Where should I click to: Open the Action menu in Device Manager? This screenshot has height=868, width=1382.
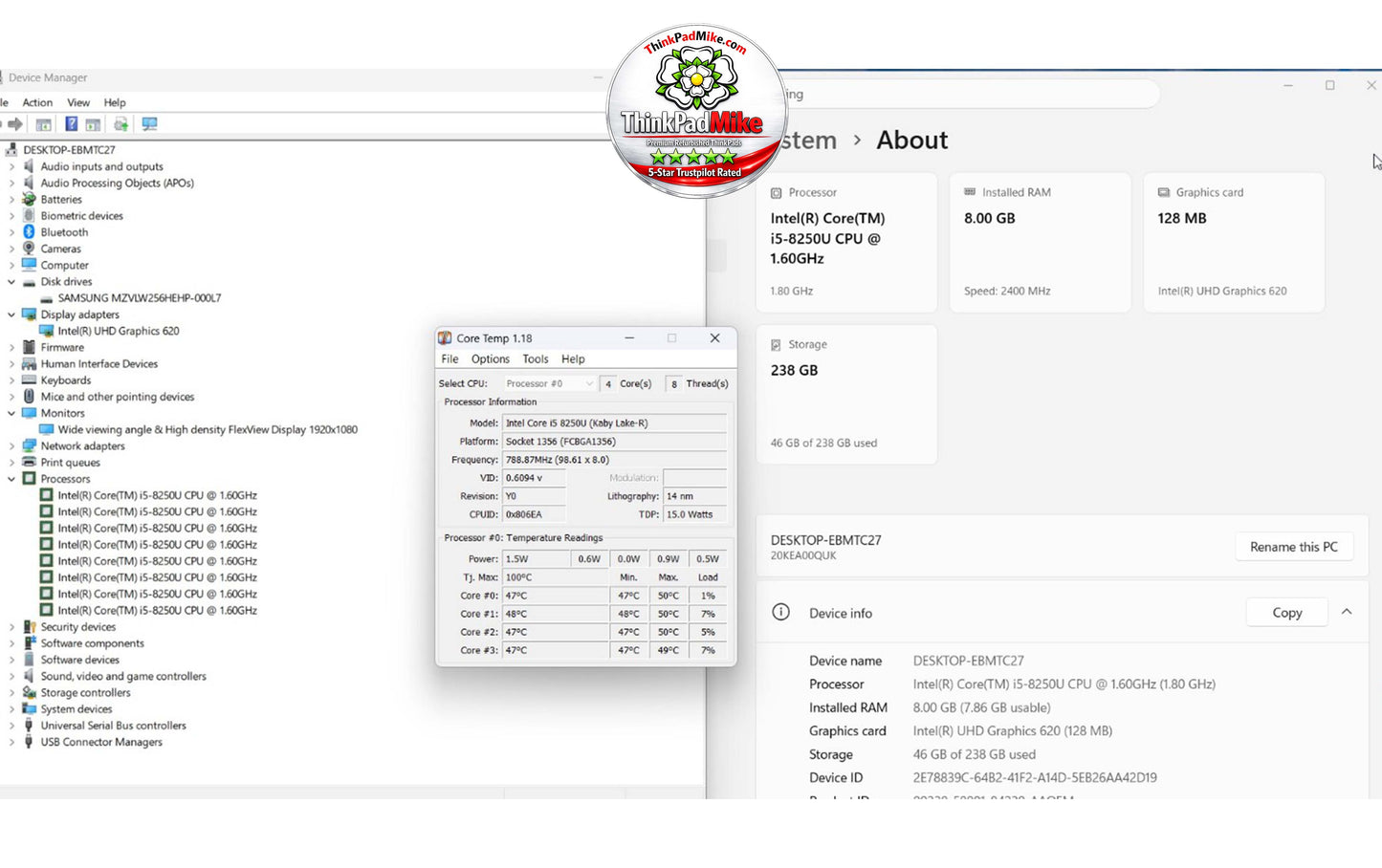point(37,102)
